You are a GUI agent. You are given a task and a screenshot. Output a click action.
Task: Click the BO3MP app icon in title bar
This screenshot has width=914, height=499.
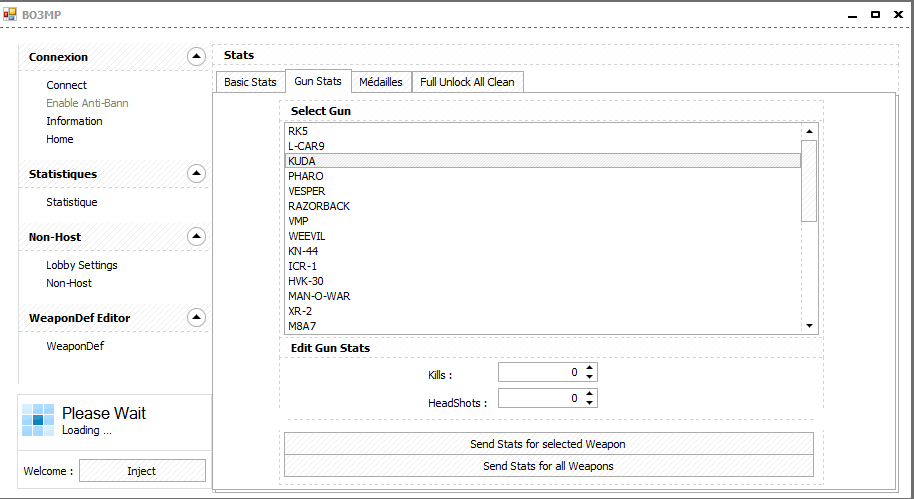(10, 14)
